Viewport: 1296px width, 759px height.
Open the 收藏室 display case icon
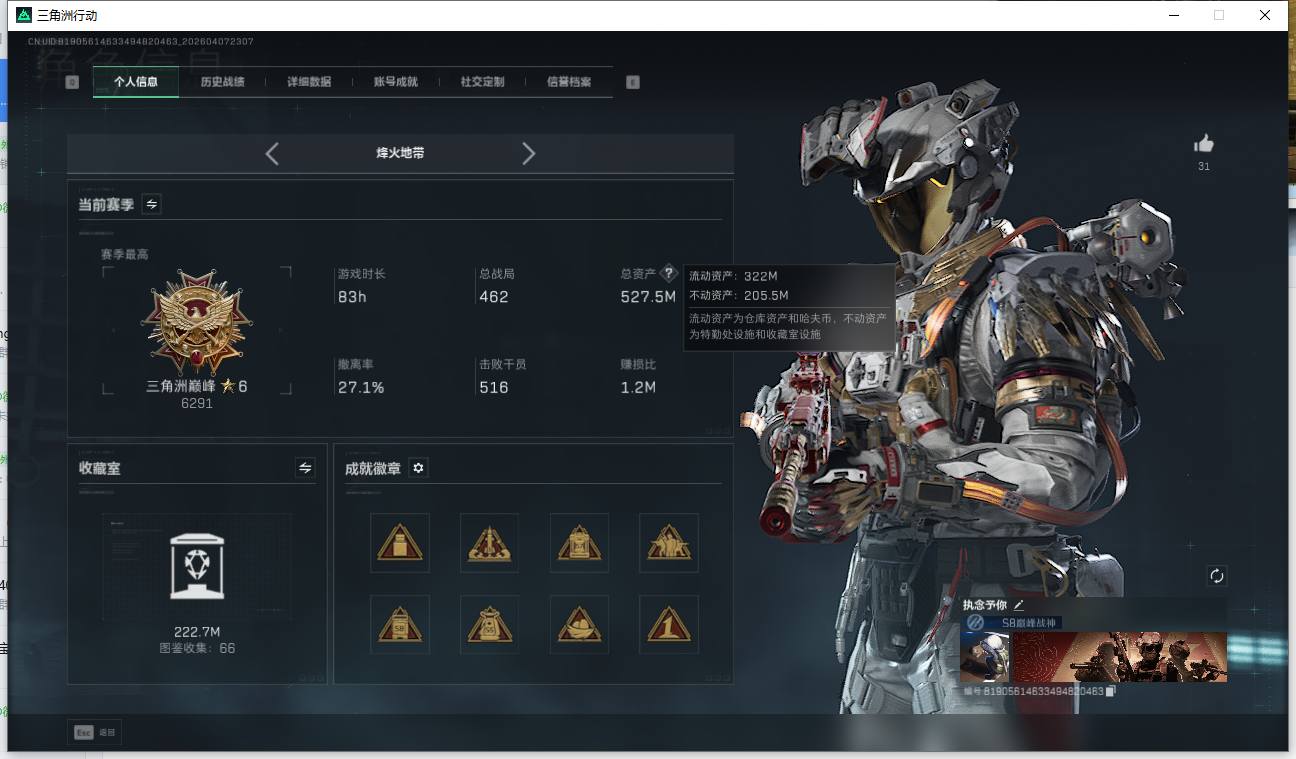tap(197, 566)
